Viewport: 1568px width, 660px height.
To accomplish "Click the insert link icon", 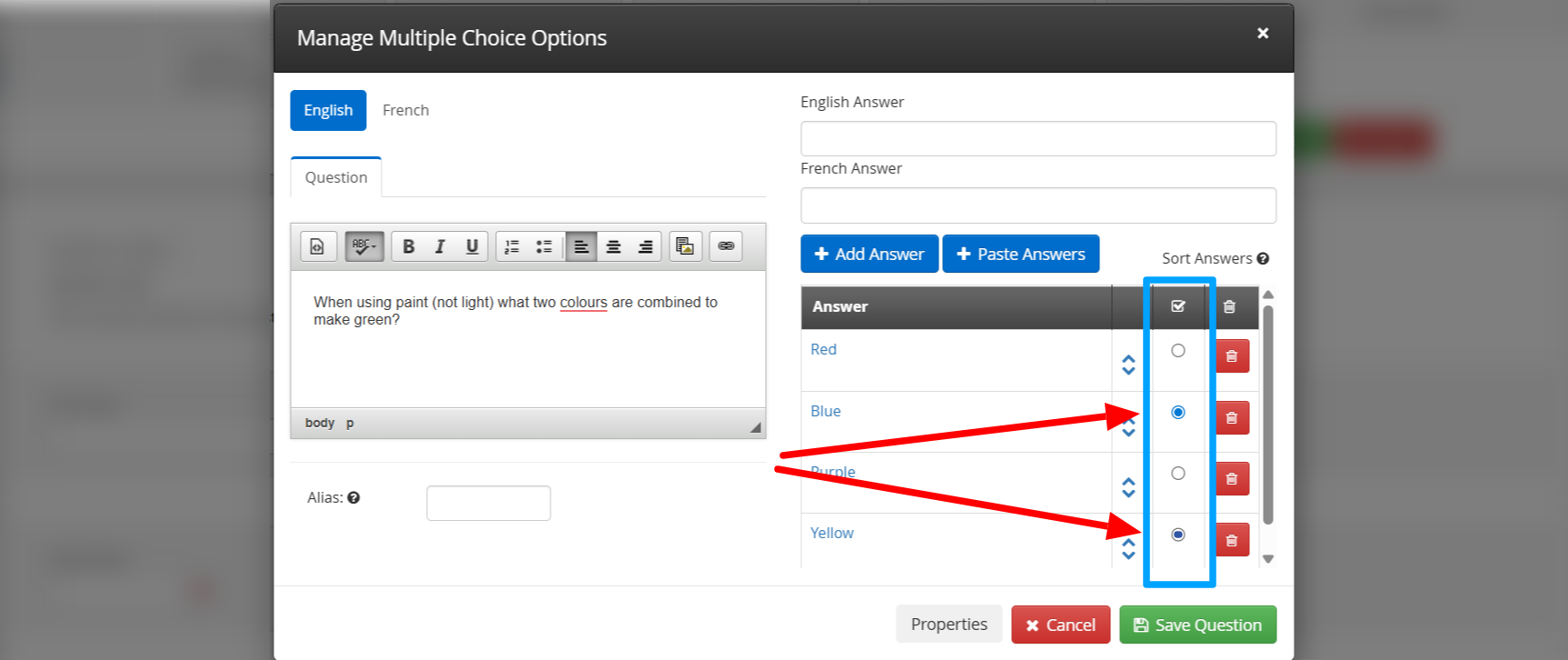I will coord(726,246).
